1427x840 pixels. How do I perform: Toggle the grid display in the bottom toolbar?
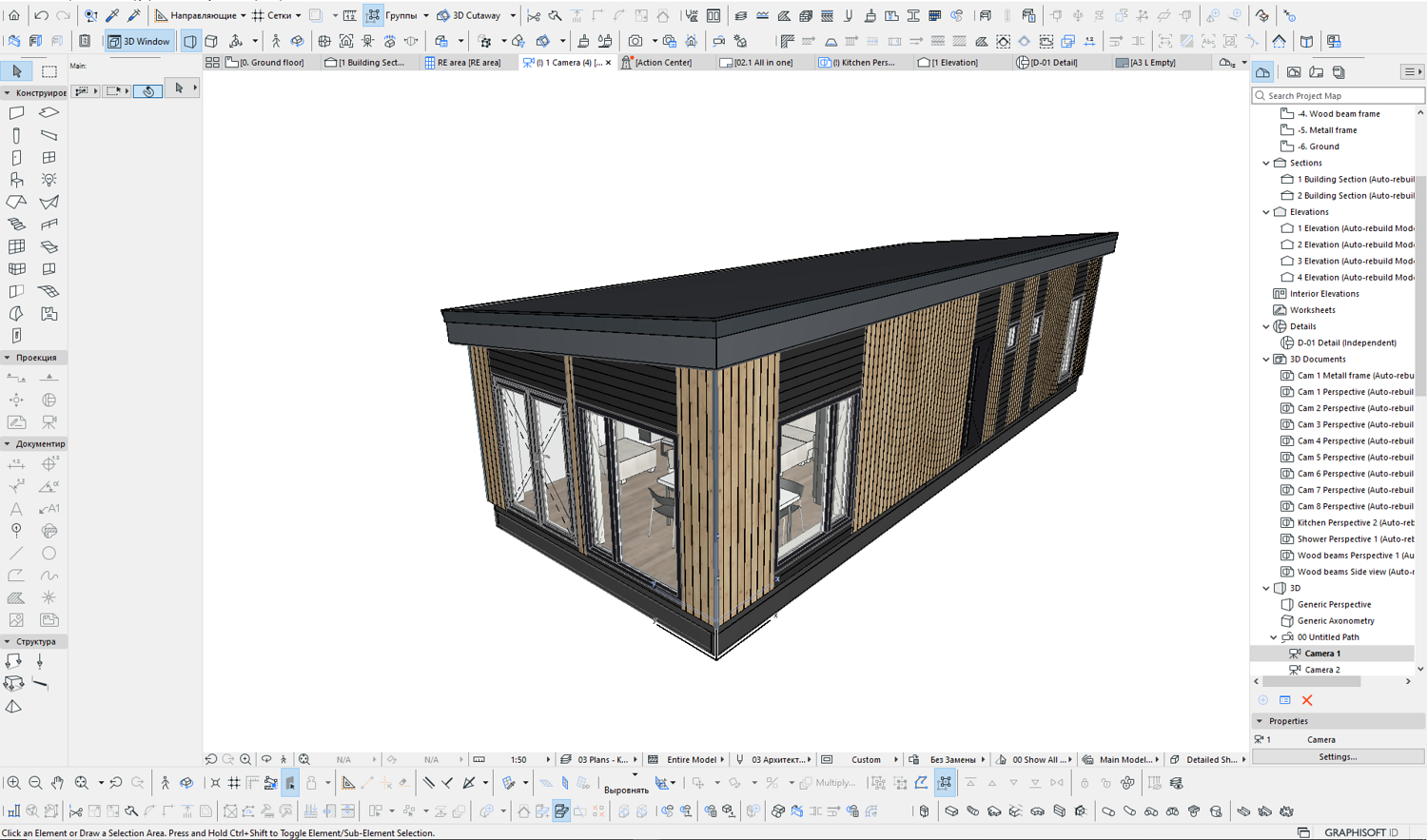coord(234,783)
